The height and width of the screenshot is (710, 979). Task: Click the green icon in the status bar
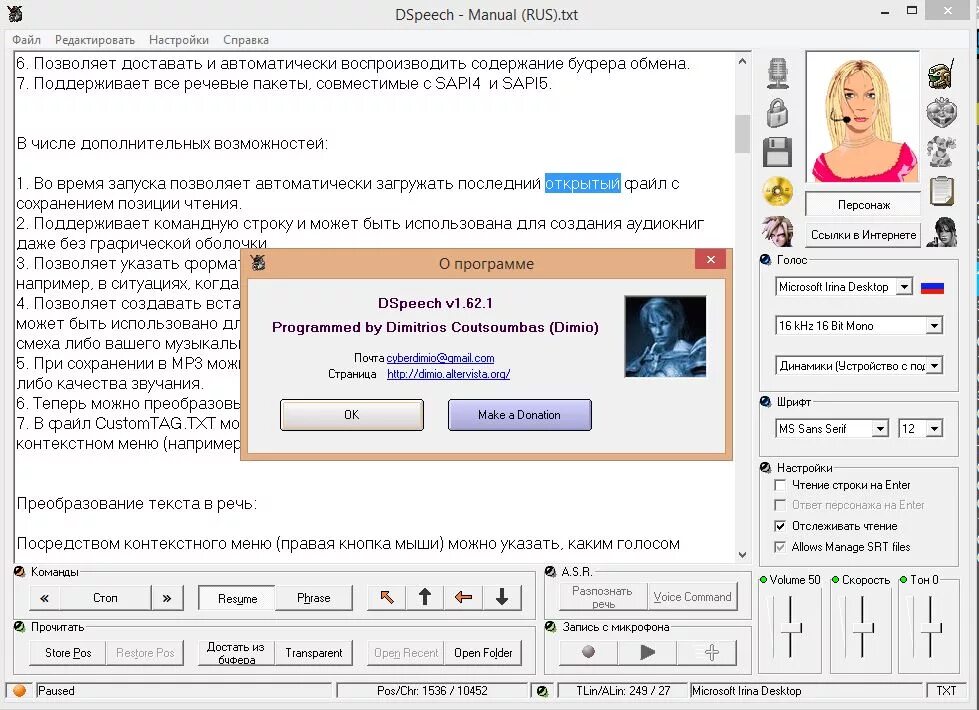[542, 691]
